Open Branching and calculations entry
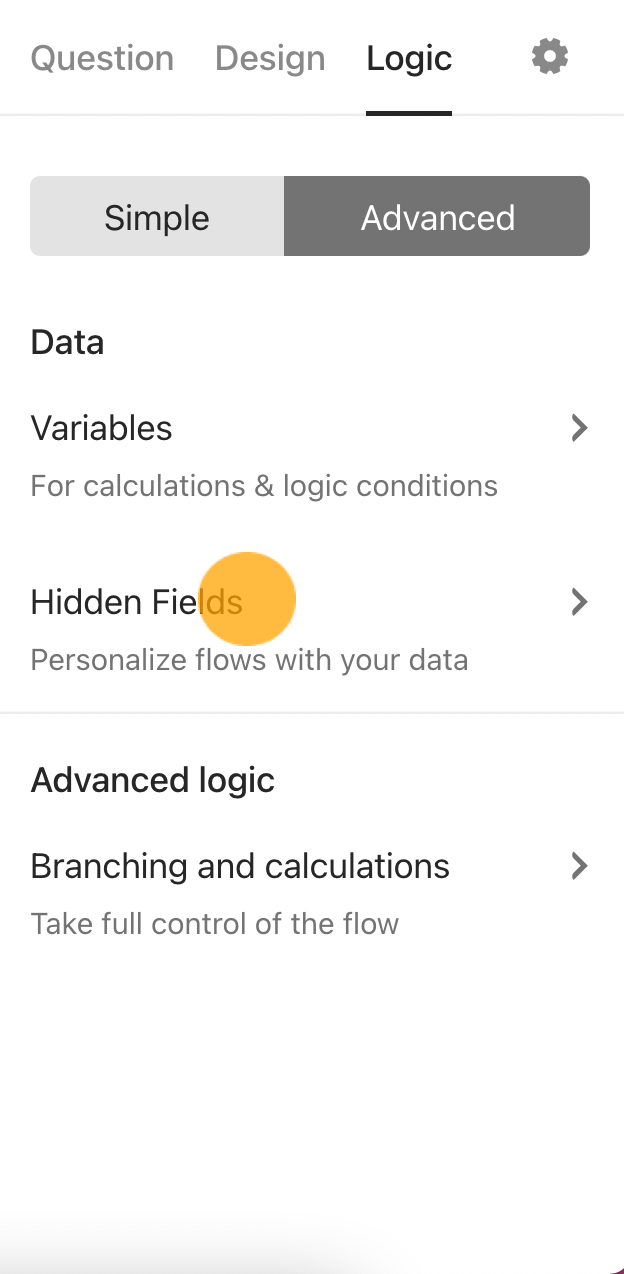This screenshot has height=1274, width=624. 310,892
